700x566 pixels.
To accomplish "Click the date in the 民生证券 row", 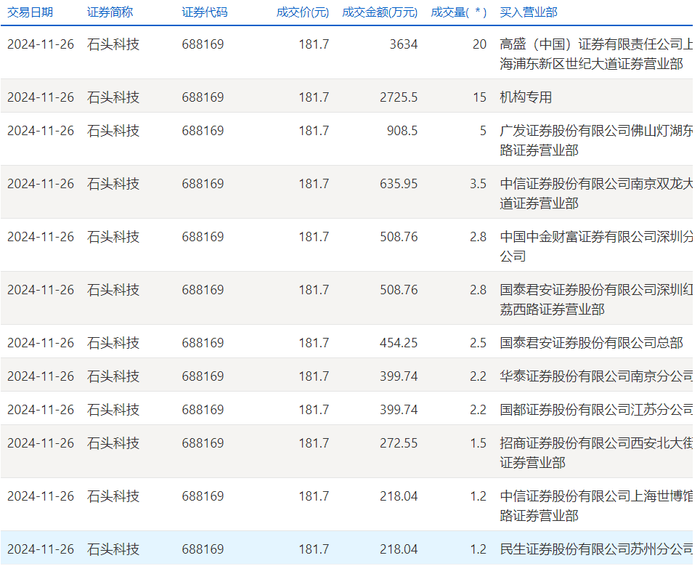I will point(41,549).
